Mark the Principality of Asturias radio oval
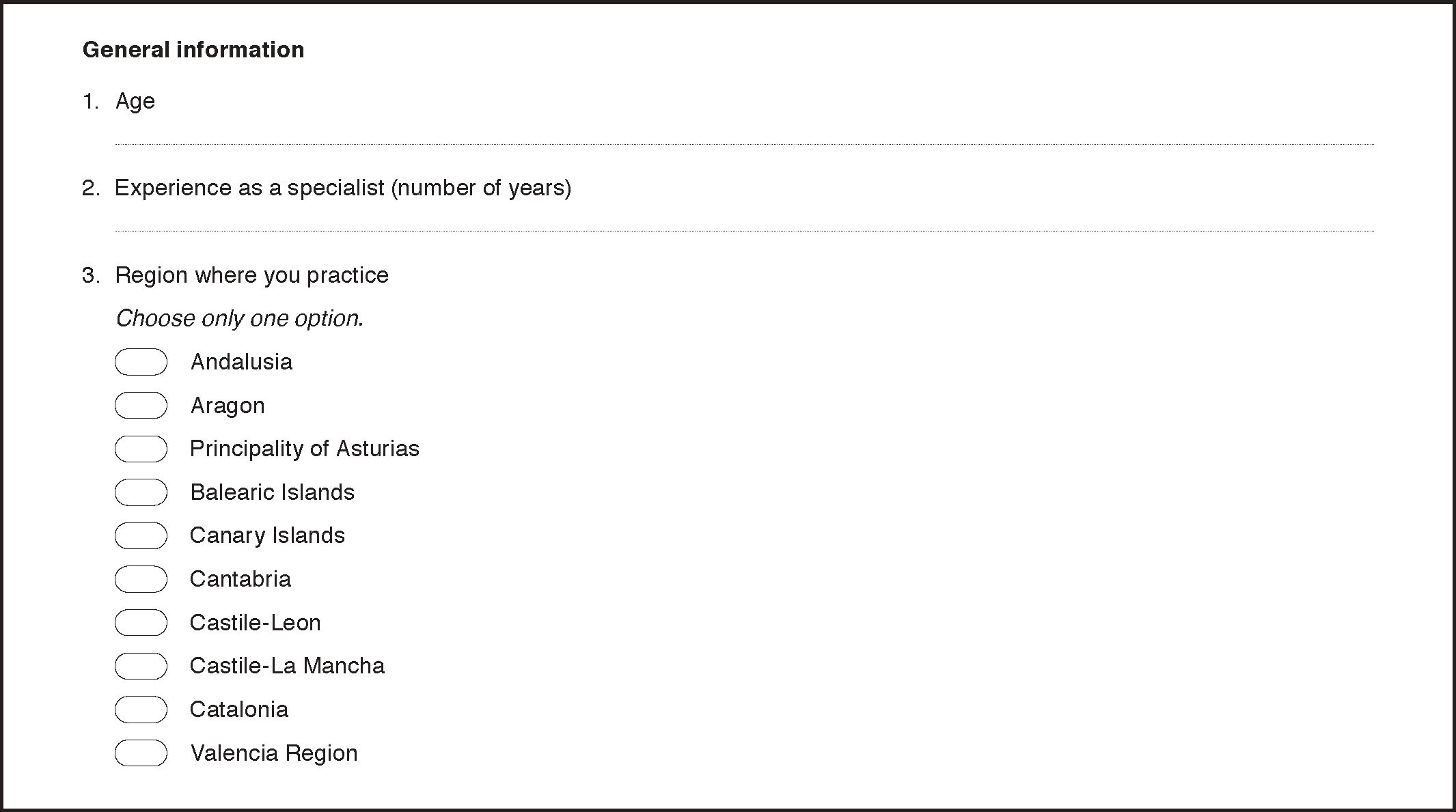Screen dimensions: 1456x812 tap(141, 449)
